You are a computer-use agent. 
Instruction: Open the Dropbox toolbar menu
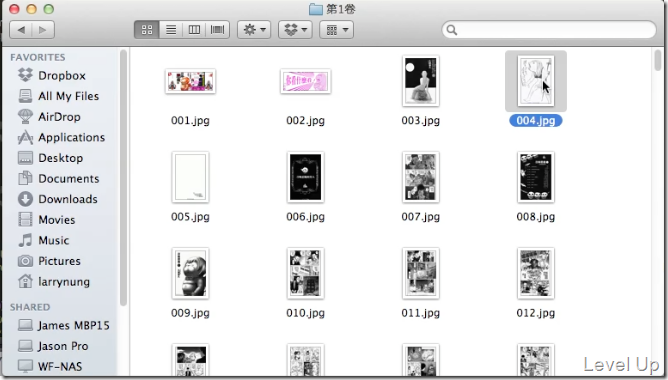tap(295, 30)
